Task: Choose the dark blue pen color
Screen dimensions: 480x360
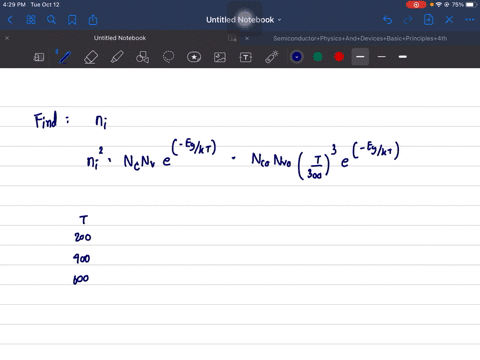Action: (x=297, y=57)
